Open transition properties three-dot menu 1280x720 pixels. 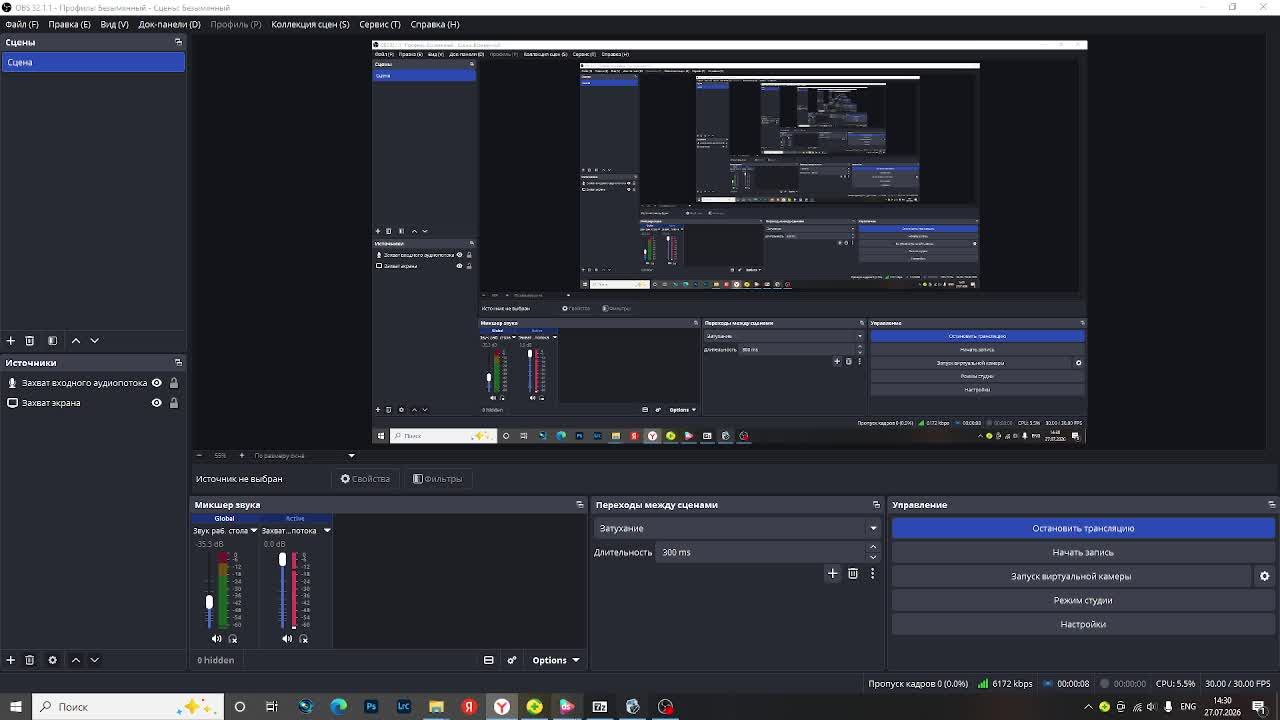tap(872, 573)
